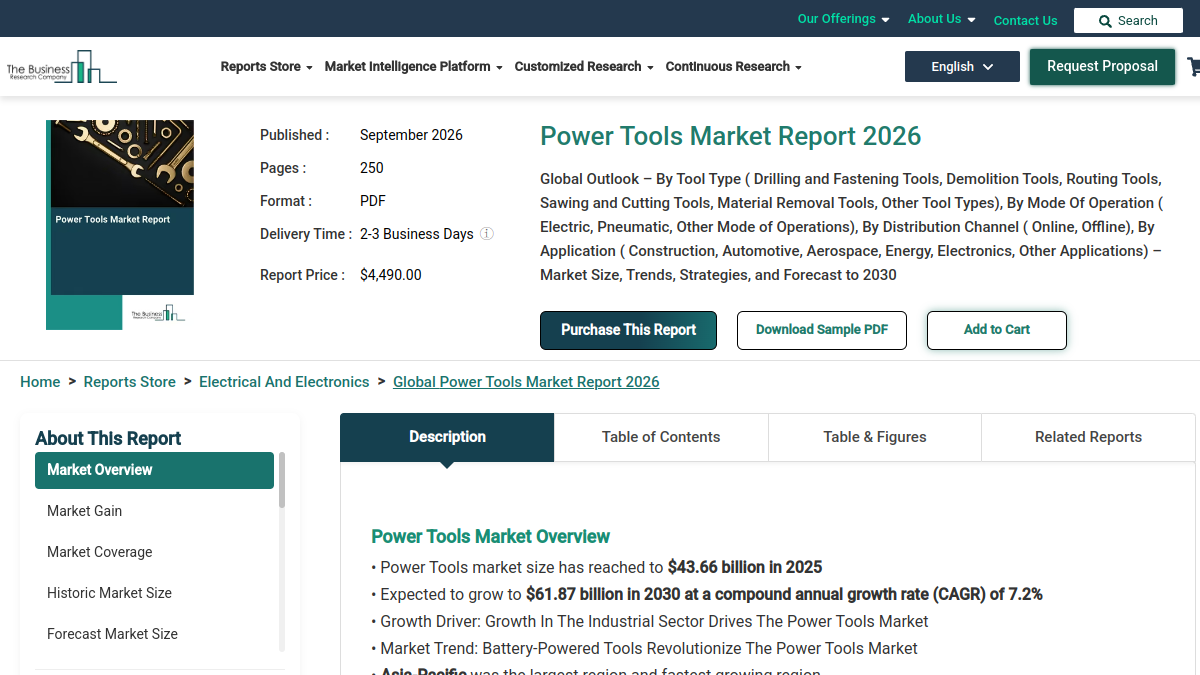Open the shopping cart icon
The image size is (1200, 675).
pyautogui.click(x=1194, y=67)
